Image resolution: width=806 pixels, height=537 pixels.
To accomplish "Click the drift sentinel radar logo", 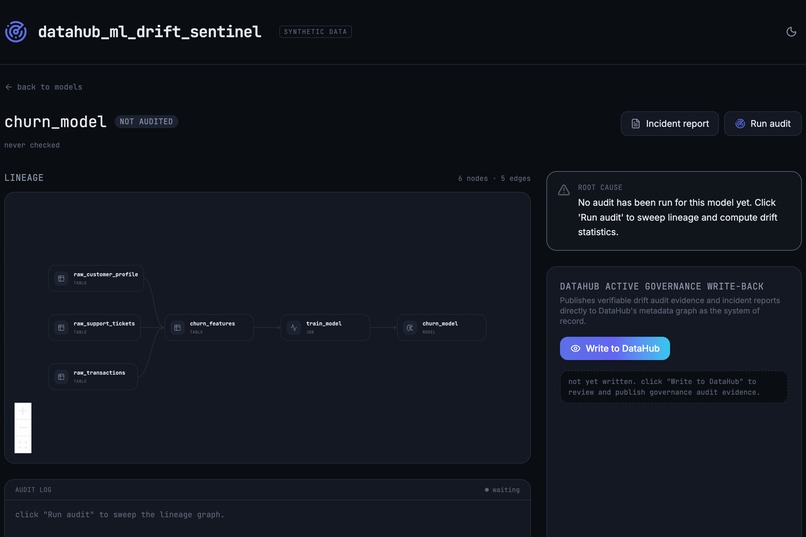I will [16, 32].
